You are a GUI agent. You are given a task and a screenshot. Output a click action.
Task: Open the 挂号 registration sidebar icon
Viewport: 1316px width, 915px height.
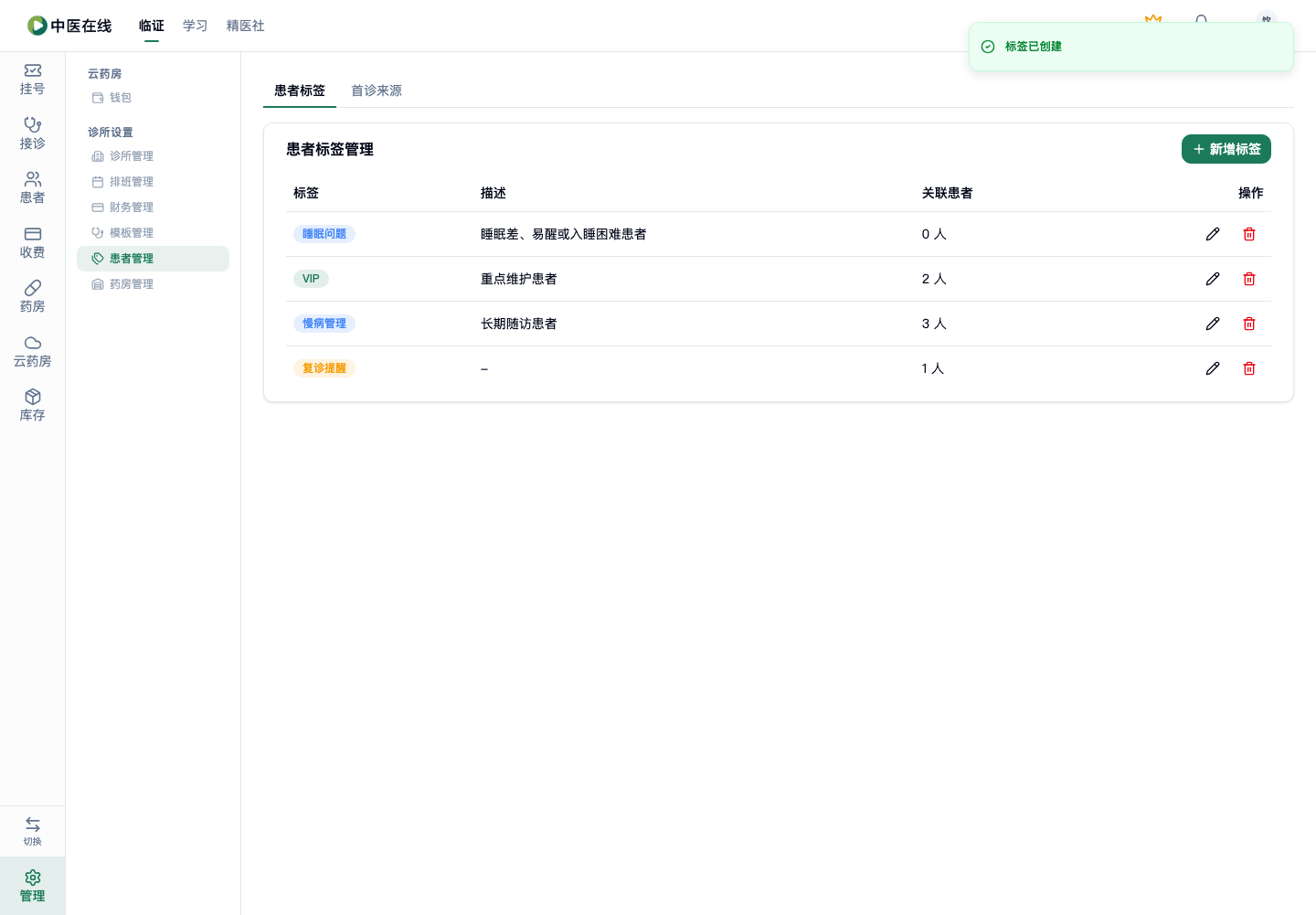(32, 80)
